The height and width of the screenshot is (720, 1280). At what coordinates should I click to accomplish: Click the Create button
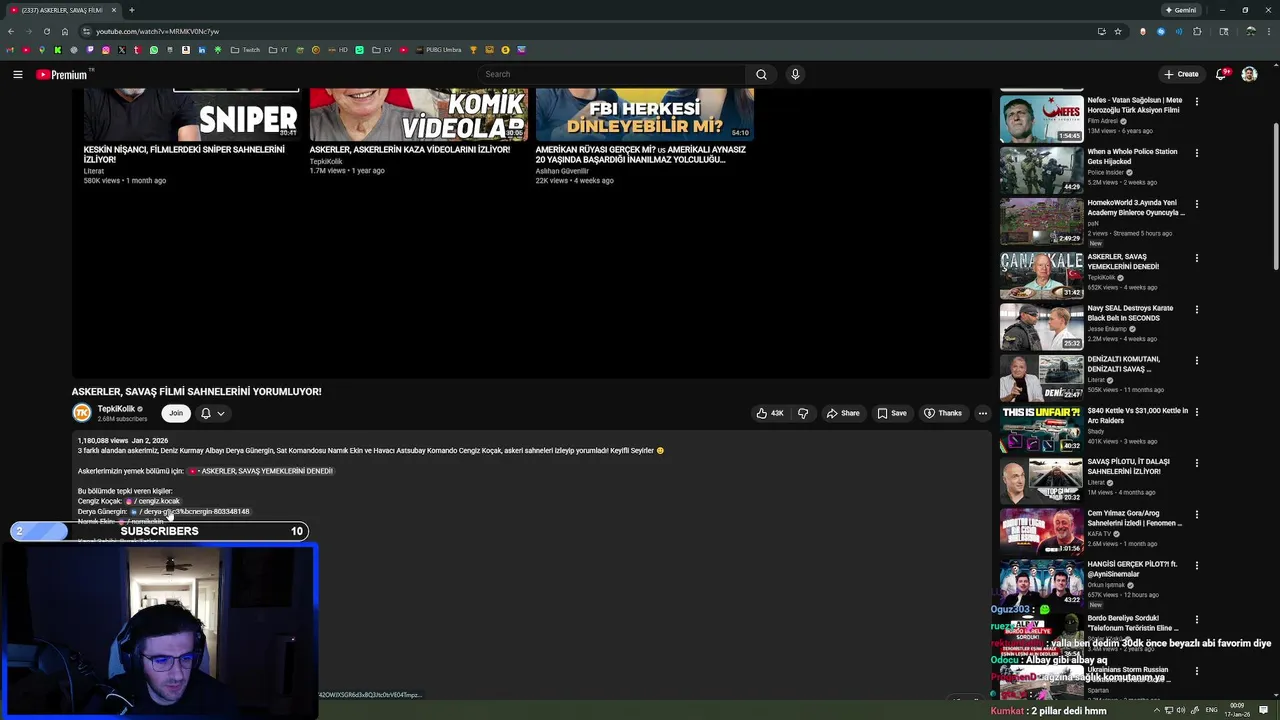pyautogui.click(x=1181, y=74)
